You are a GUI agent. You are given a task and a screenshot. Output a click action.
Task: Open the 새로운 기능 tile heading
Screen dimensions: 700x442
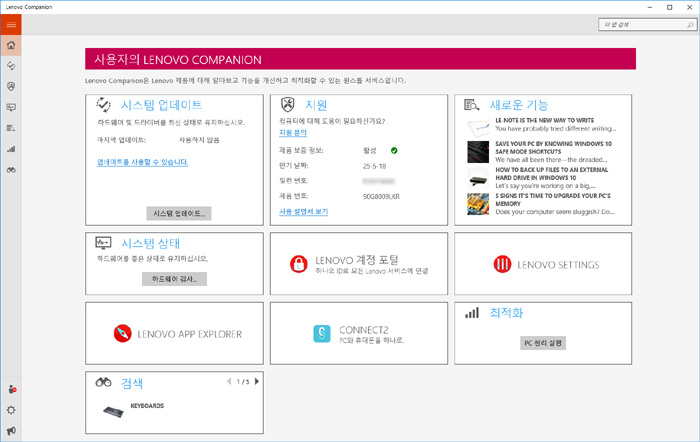click(x=519, y=105)
